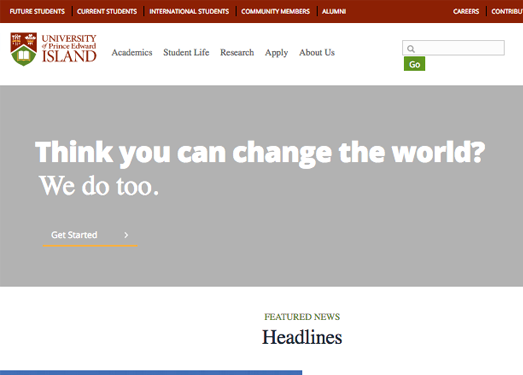
Task: Click inside the site search field
Action: coord(453,48)
